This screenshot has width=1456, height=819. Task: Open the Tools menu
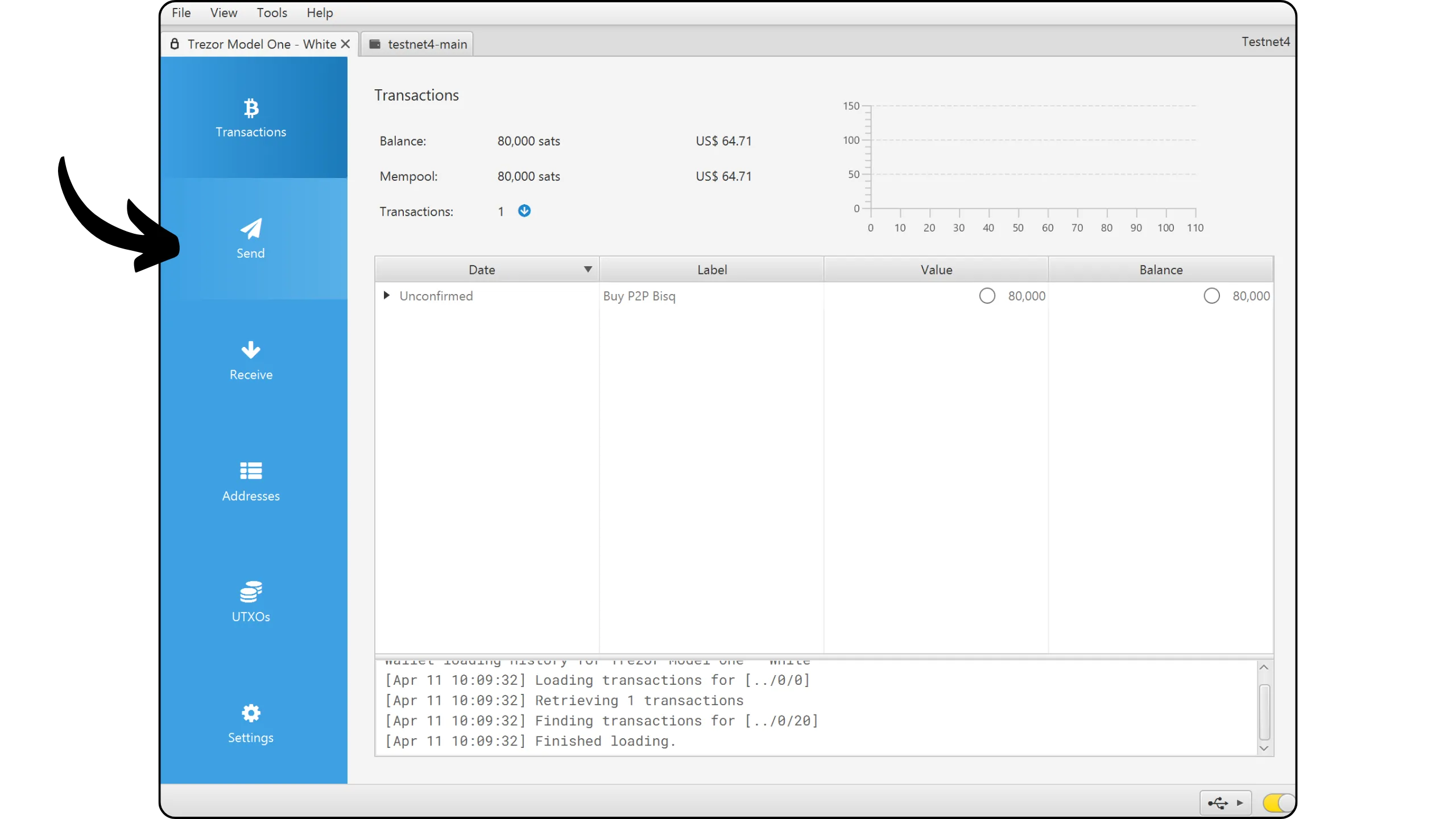tap(271, 13)
